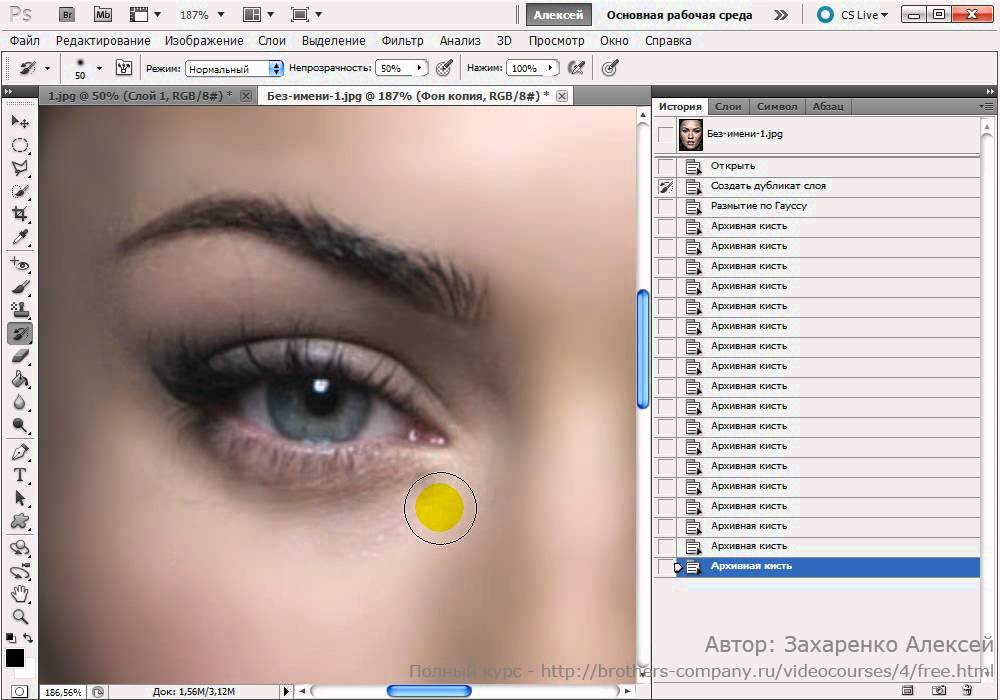This screenshot has height=700, width=1000.
Task: Expand the Непрозрачность opacity slider arrow
Action: (x=419, y=69)
